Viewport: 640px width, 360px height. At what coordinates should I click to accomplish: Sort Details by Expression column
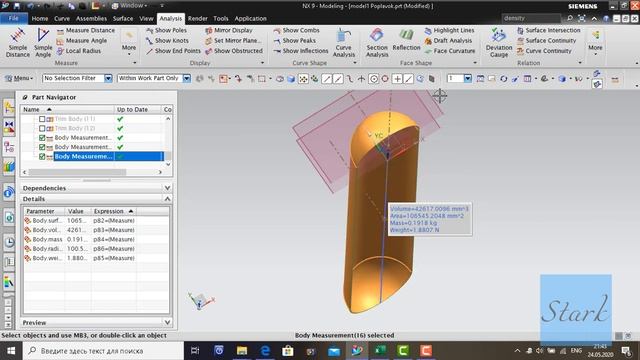click(x=113, y=211)
